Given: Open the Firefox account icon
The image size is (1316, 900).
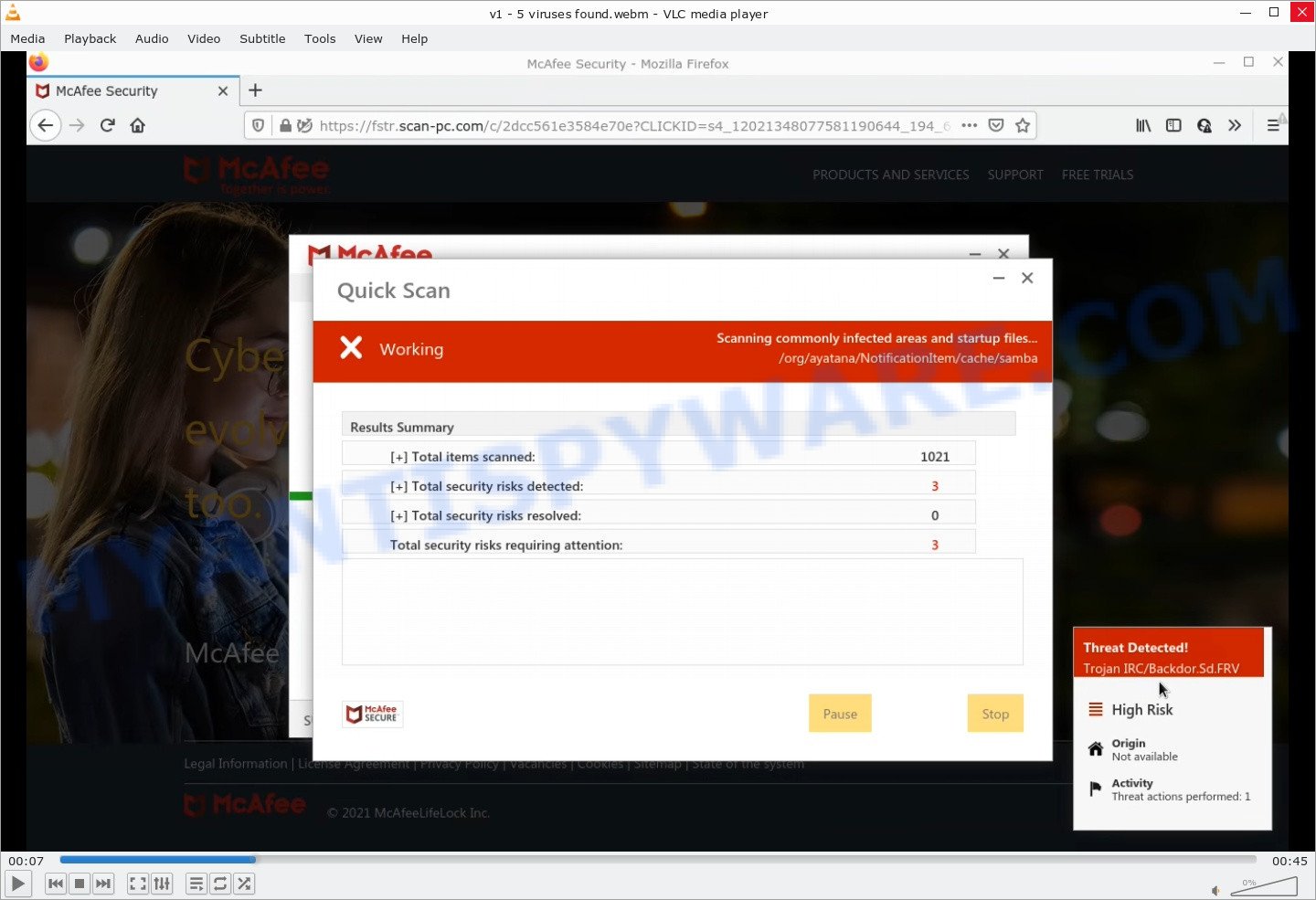Looking at the screenshot, I should 1205,126.
